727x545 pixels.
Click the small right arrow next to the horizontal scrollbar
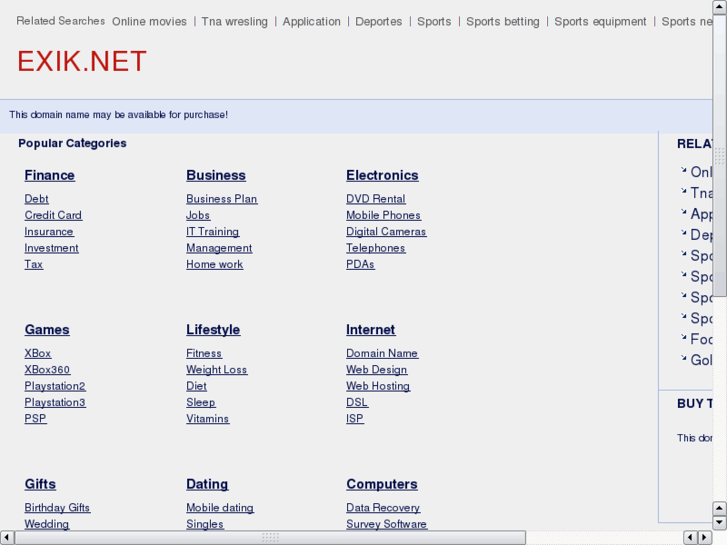coord(705,538)
